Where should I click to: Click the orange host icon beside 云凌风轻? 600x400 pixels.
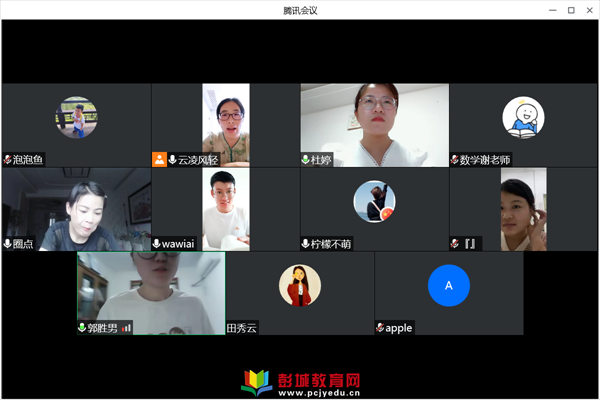[159, 160]
